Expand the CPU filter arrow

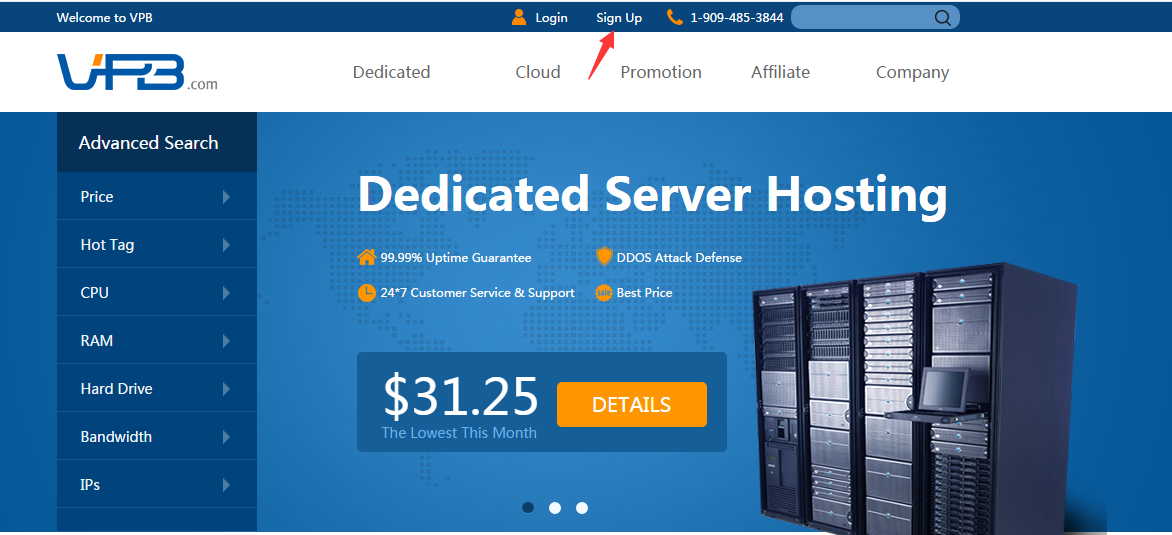point(226,293)
